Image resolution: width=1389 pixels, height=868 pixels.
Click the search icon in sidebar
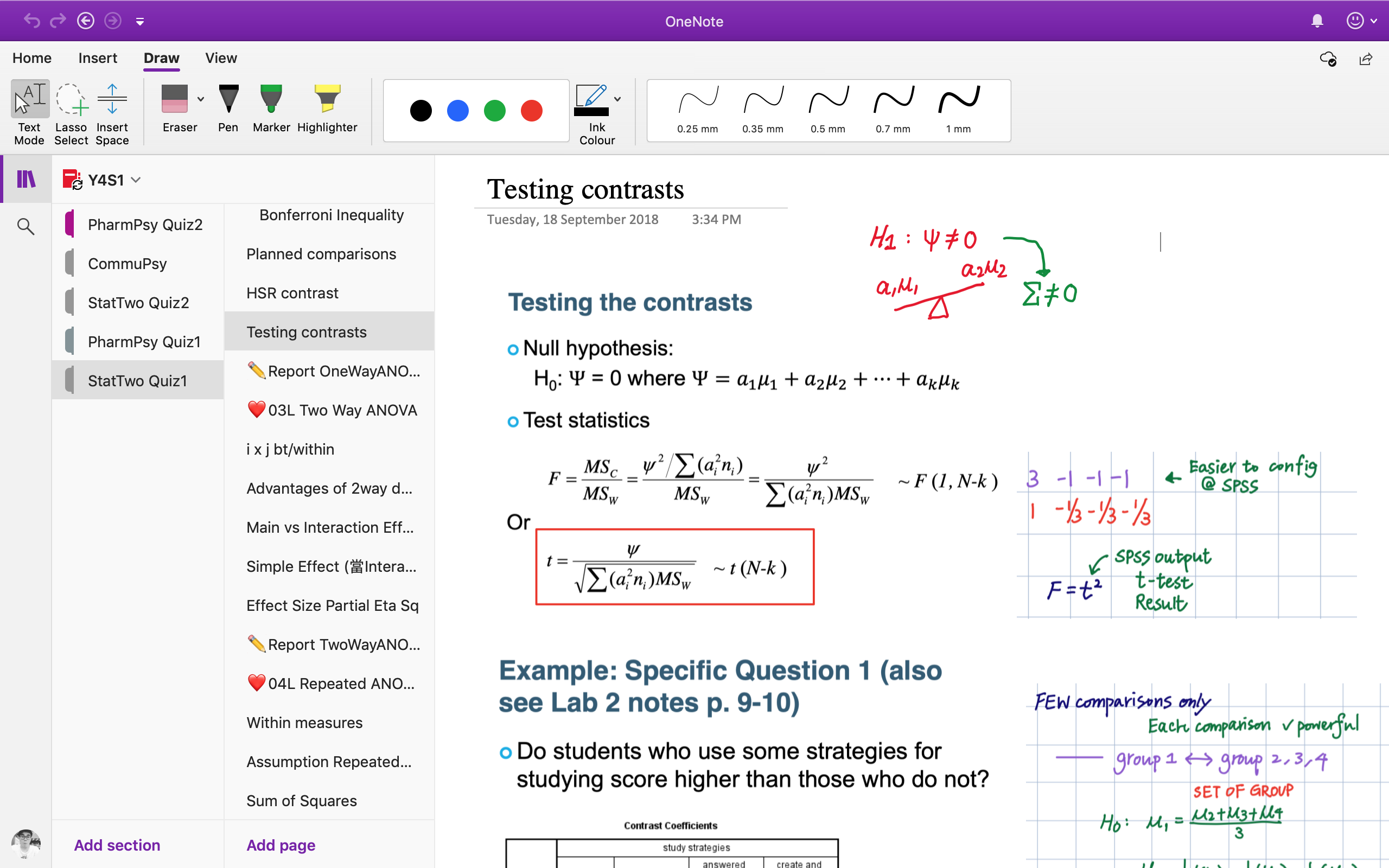click(27, 223)
